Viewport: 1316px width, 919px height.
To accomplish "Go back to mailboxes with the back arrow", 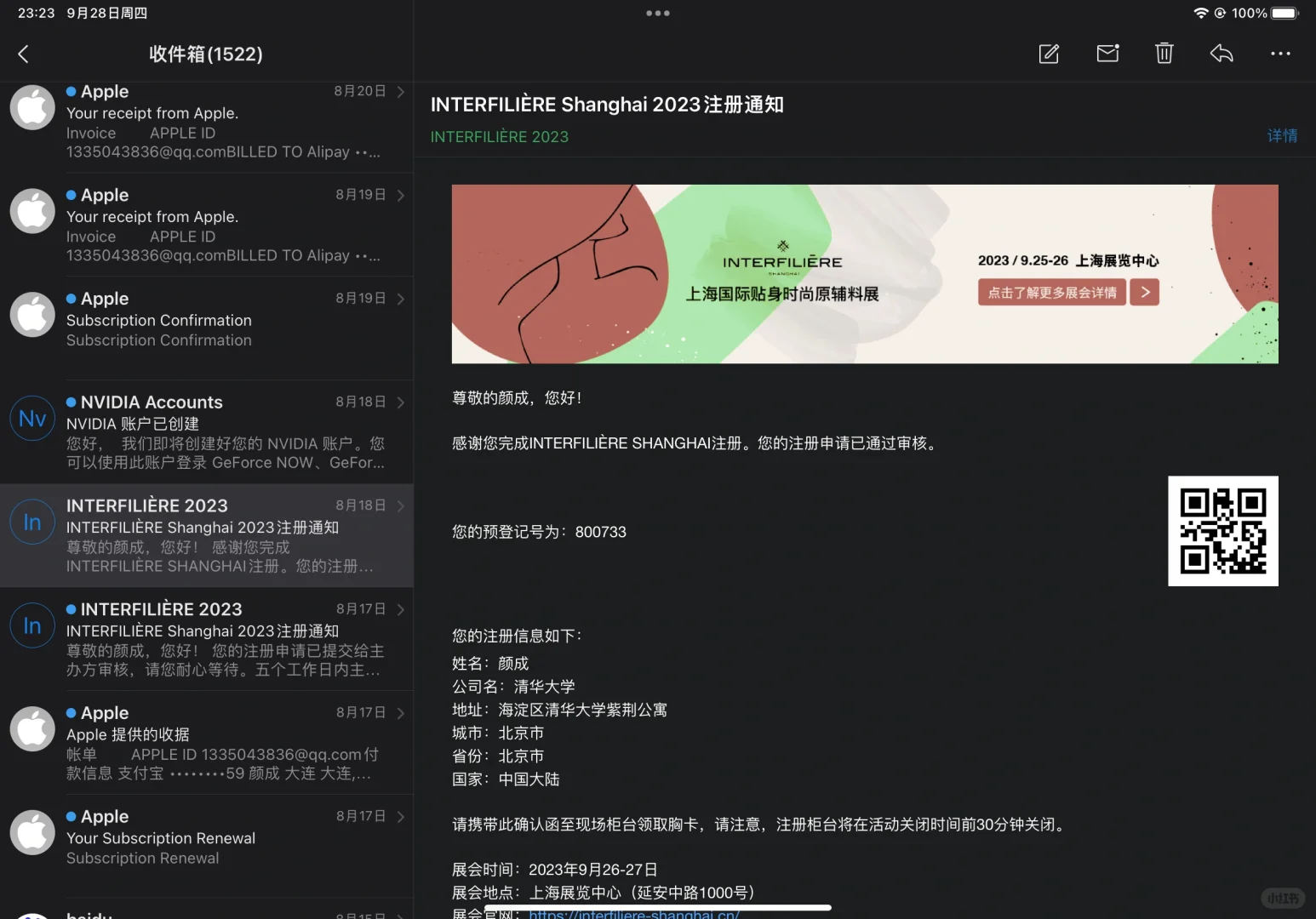I will tap(23, 54).
